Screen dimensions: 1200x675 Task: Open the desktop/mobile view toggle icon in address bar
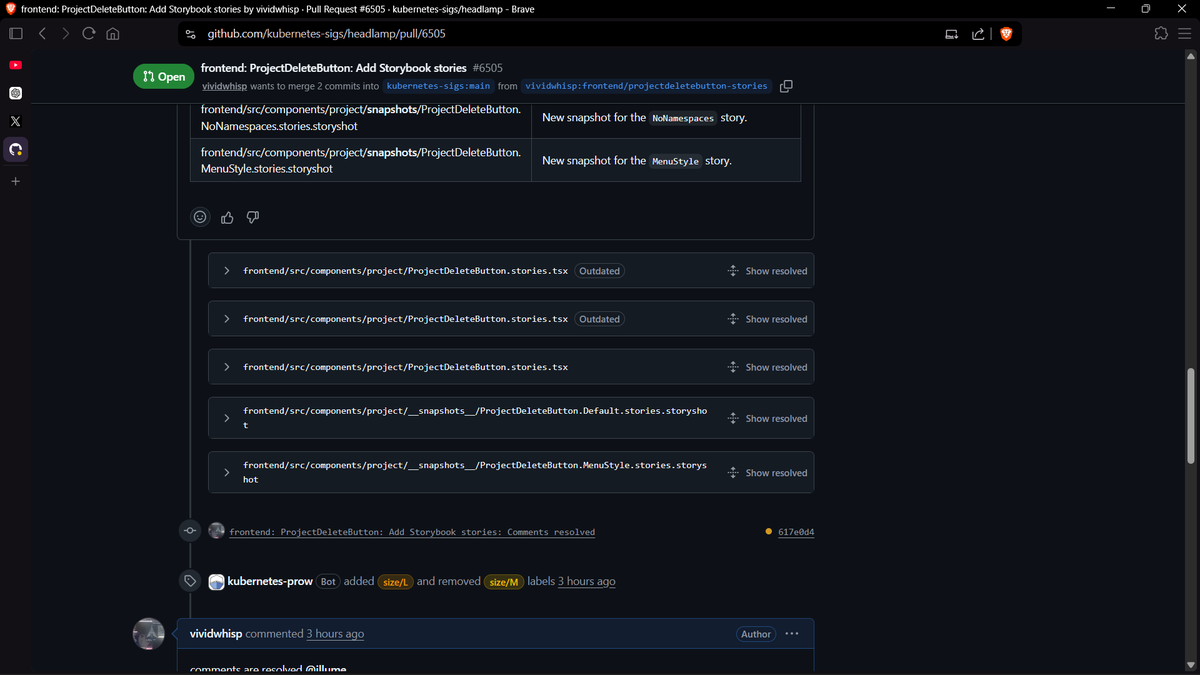[x=950, y=34]
